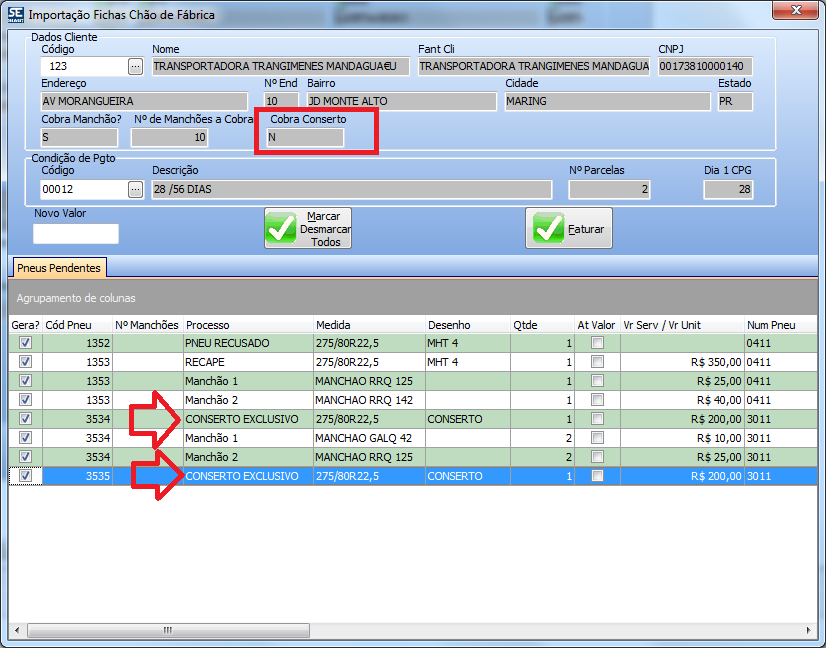Toggle Gera checkbox for selected 3535 row

point(26,476)
